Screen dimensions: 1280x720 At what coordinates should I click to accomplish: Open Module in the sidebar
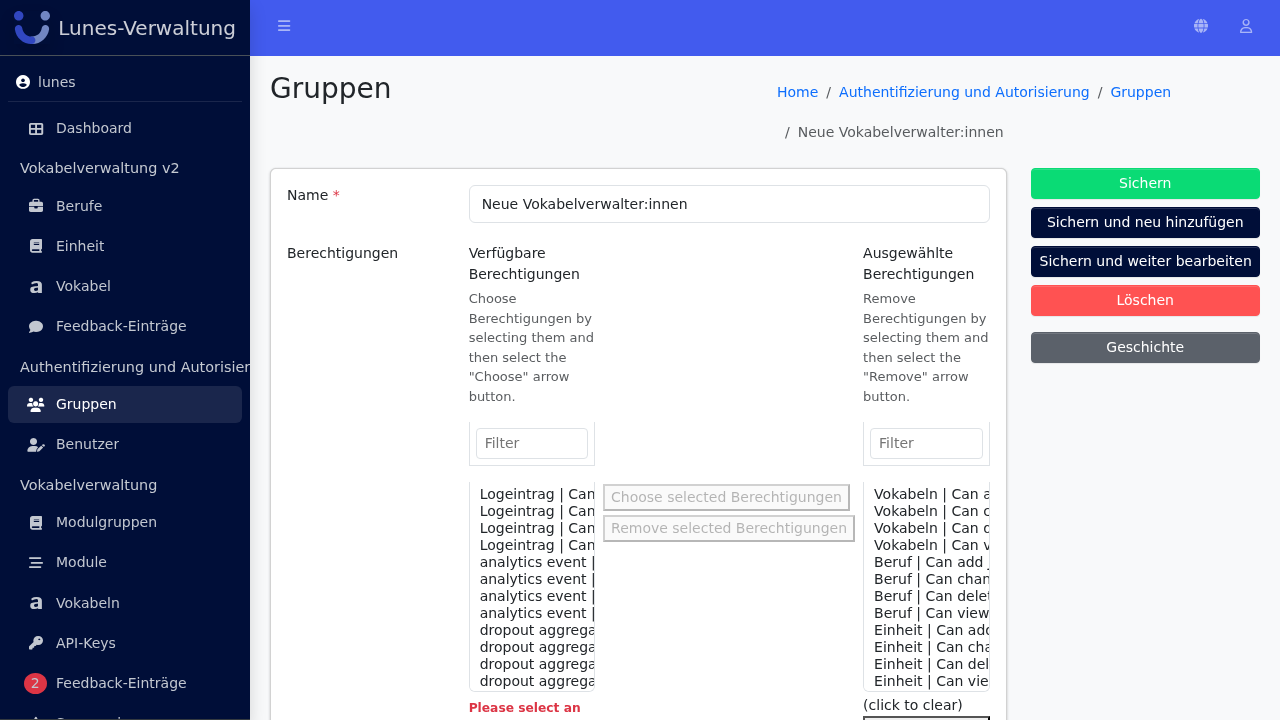click(125, 562)
